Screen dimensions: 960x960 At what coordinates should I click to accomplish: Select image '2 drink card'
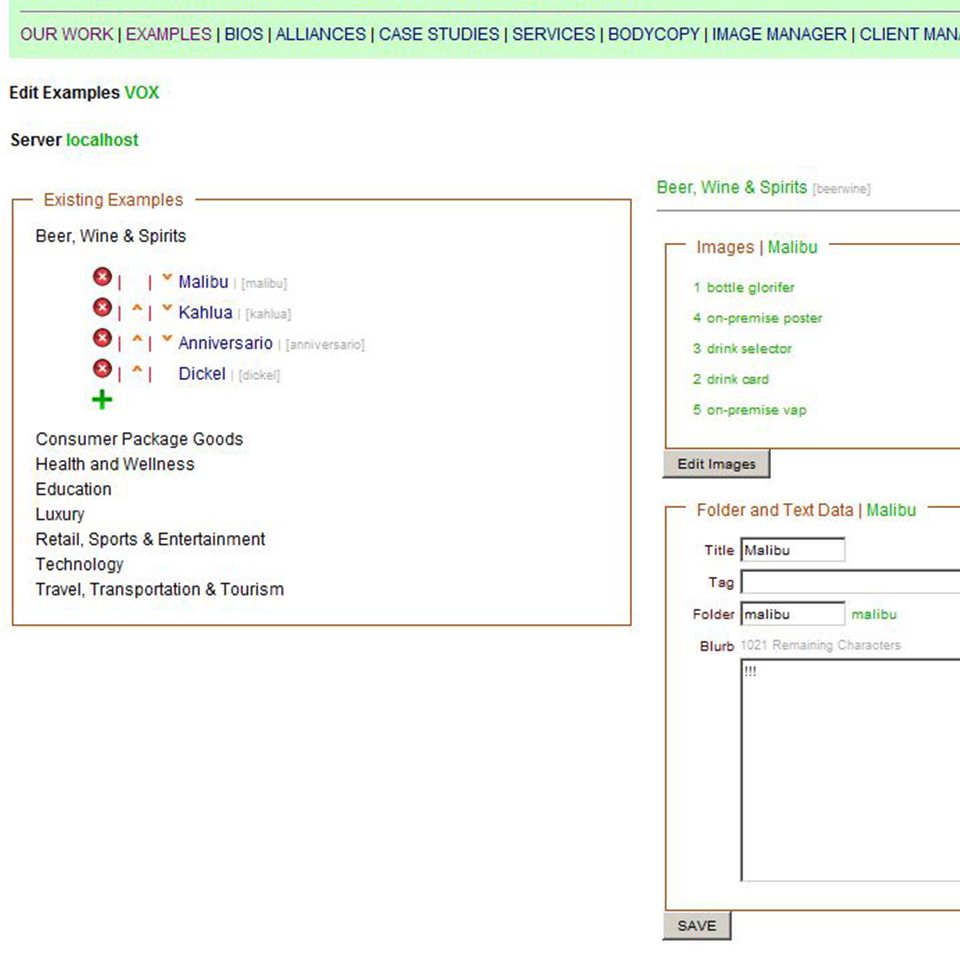730,380
